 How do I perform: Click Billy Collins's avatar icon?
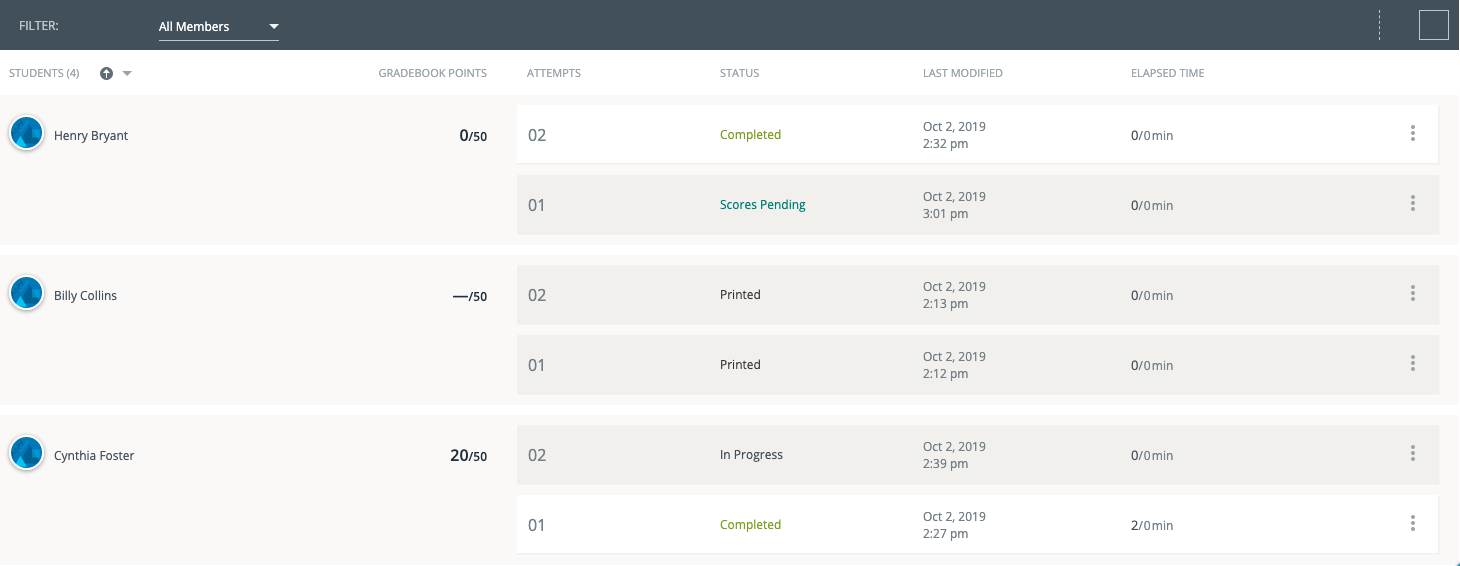[26, 293]
